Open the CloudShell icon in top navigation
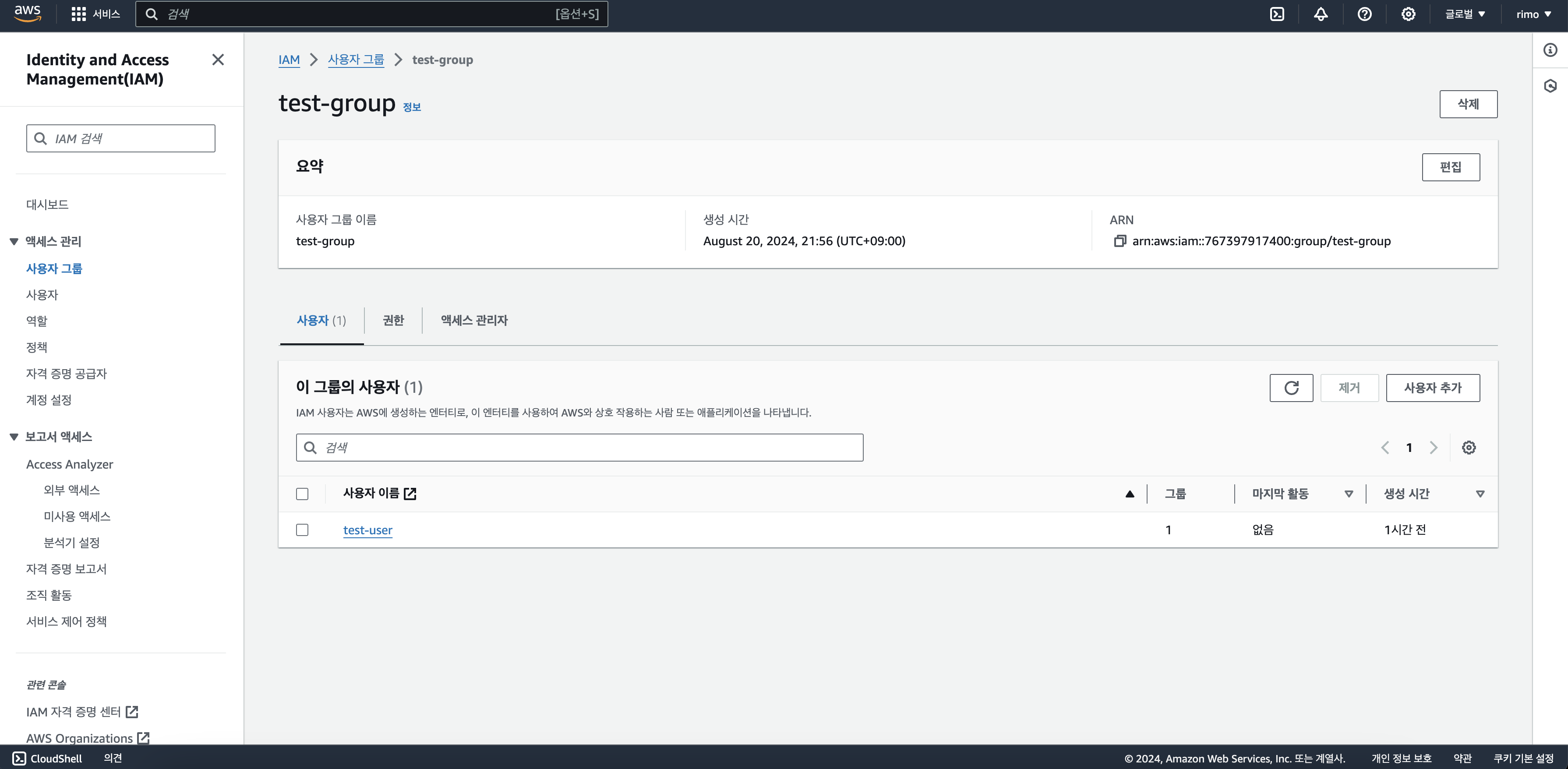Image resolution: width=1568 pixels, height=769 pixels. pos(1276,14)
